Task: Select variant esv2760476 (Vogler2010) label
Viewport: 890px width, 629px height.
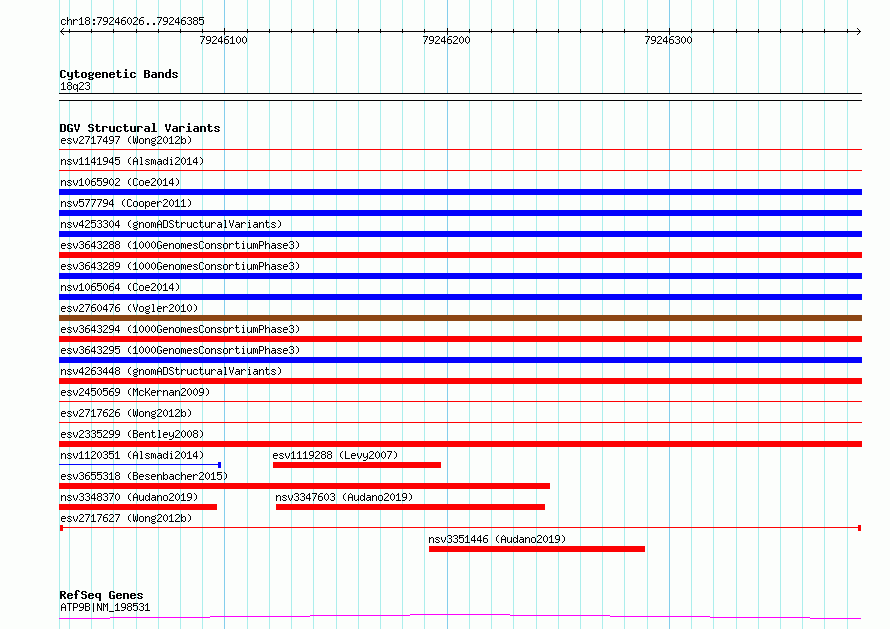Action: pyautogui.click(x=129, y=308)
